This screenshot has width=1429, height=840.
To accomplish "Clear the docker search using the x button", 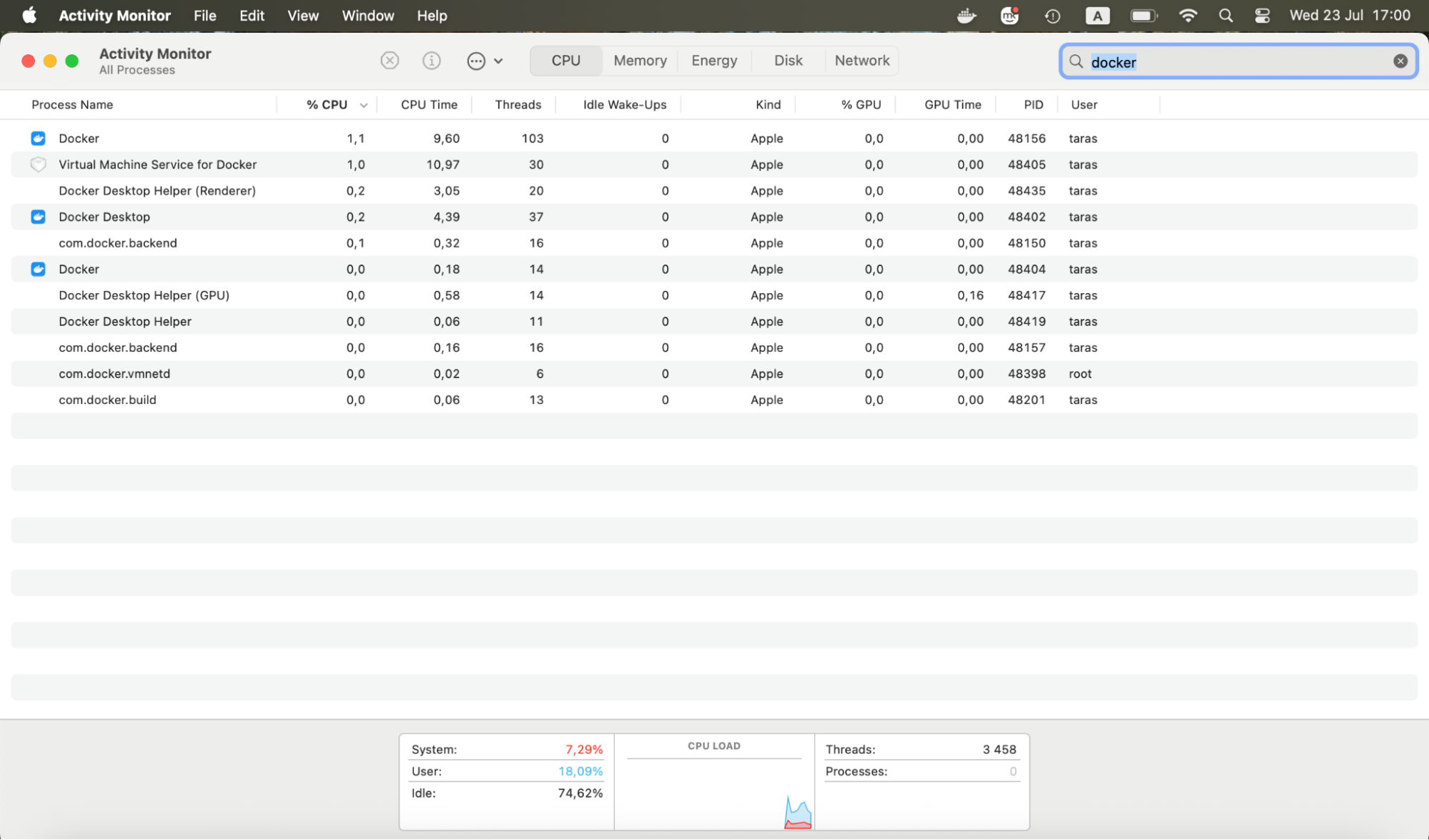I will point(1399,60).
